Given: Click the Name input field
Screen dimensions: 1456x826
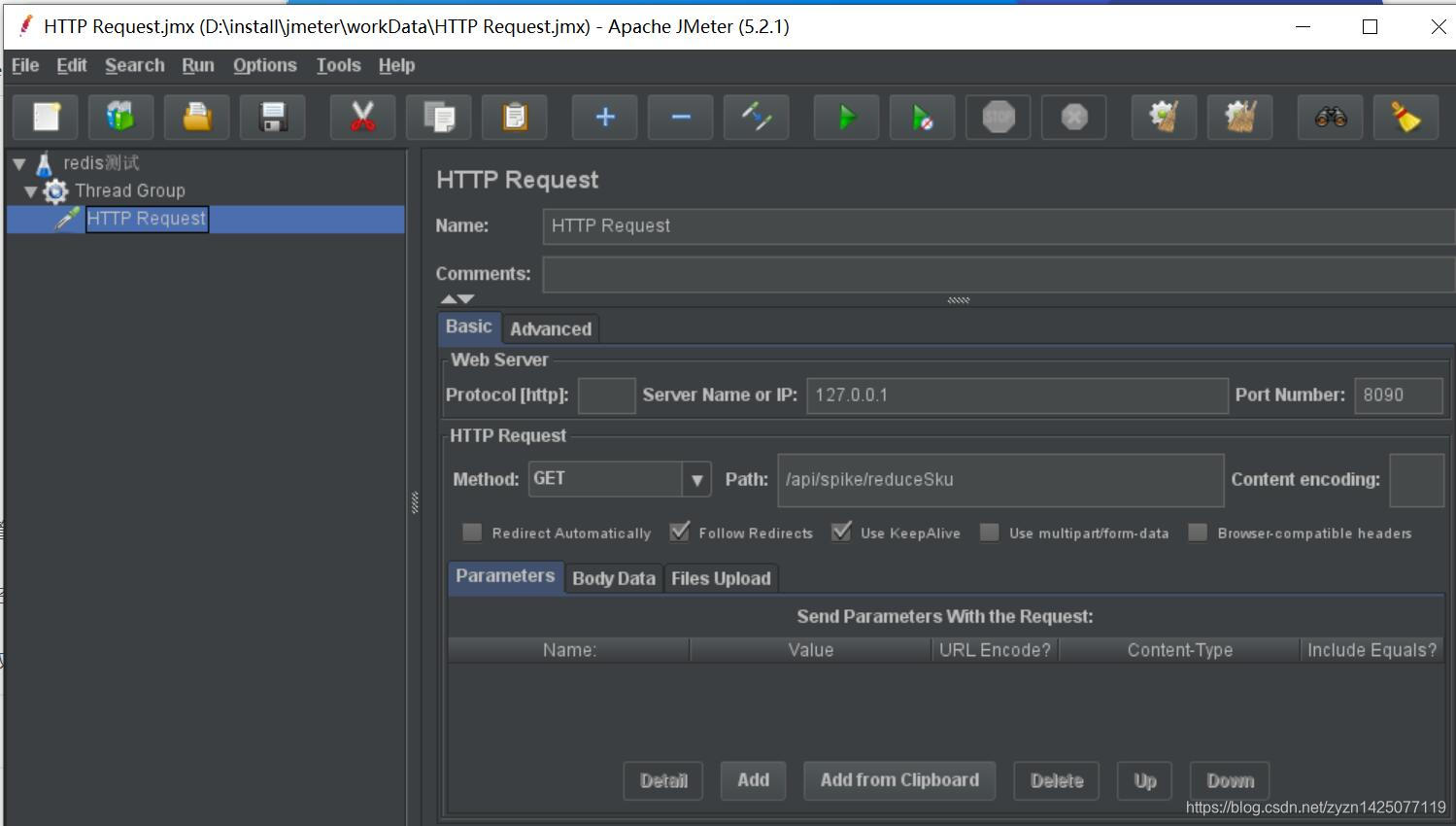Looking at the screenshot, I should click(x=999, y=225).
